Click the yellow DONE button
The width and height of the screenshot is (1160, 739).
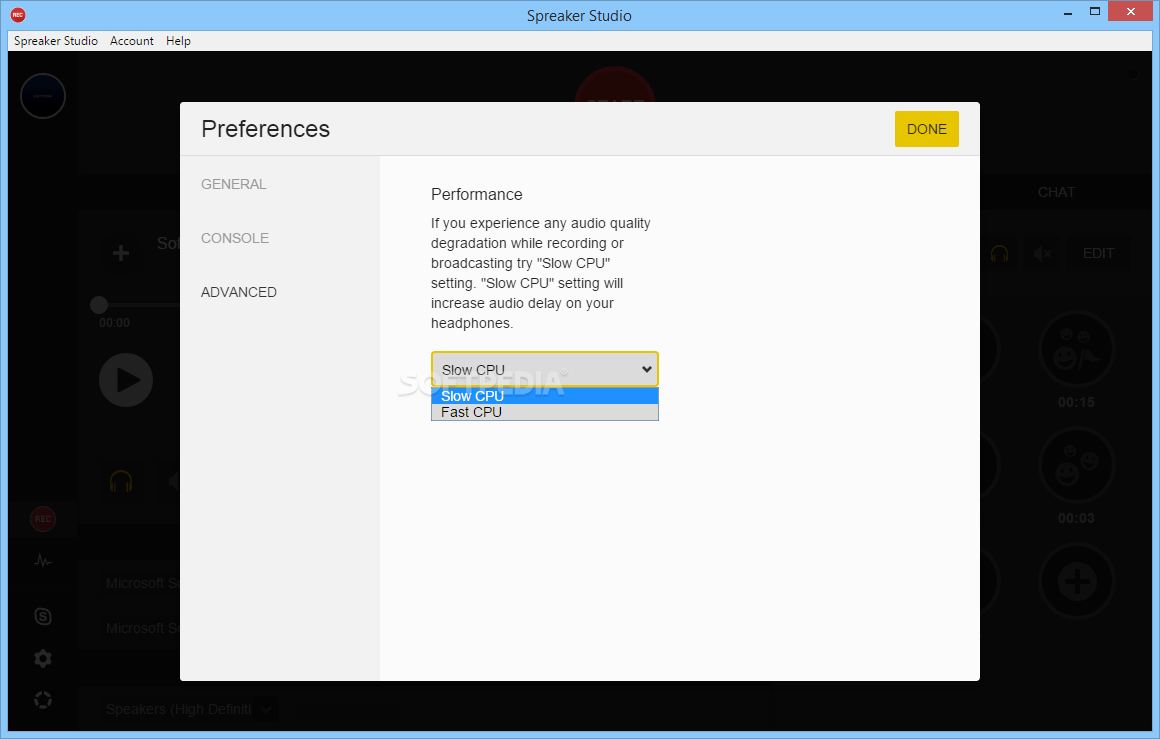(x=926, y=129)
